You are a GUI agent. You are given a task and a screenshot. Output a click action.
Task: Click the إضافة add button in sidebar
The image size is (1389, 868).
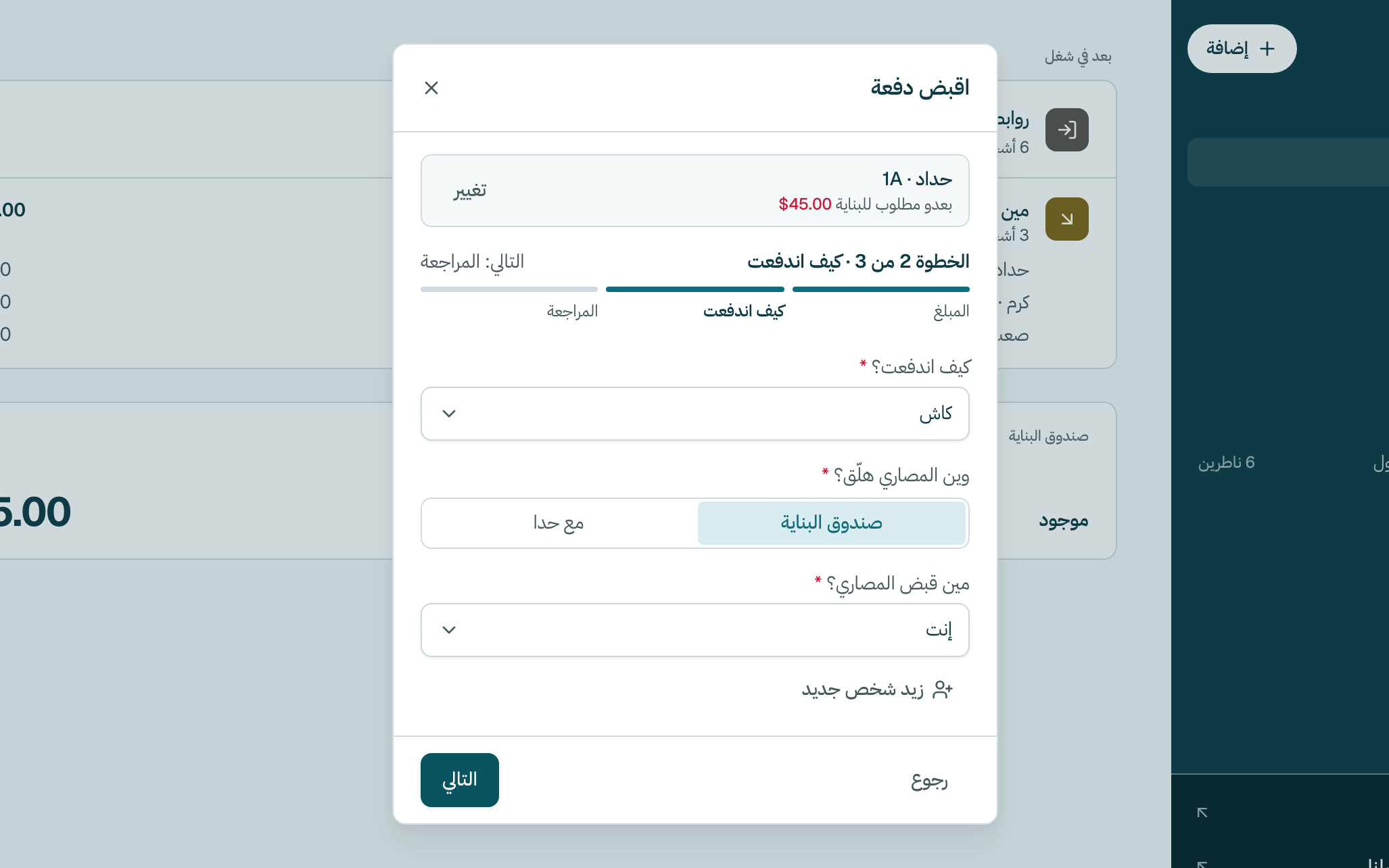[x=1242, y=49]
